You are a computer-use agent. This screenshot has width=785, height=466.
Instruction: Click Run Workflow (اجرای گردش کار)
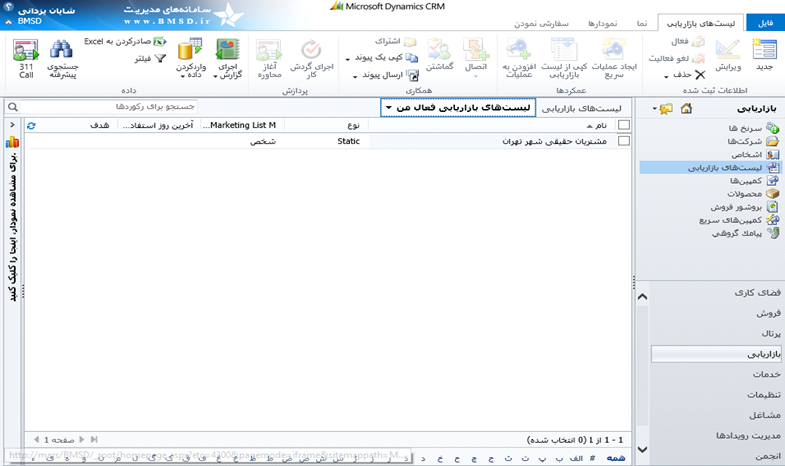[x=311, y=58]
